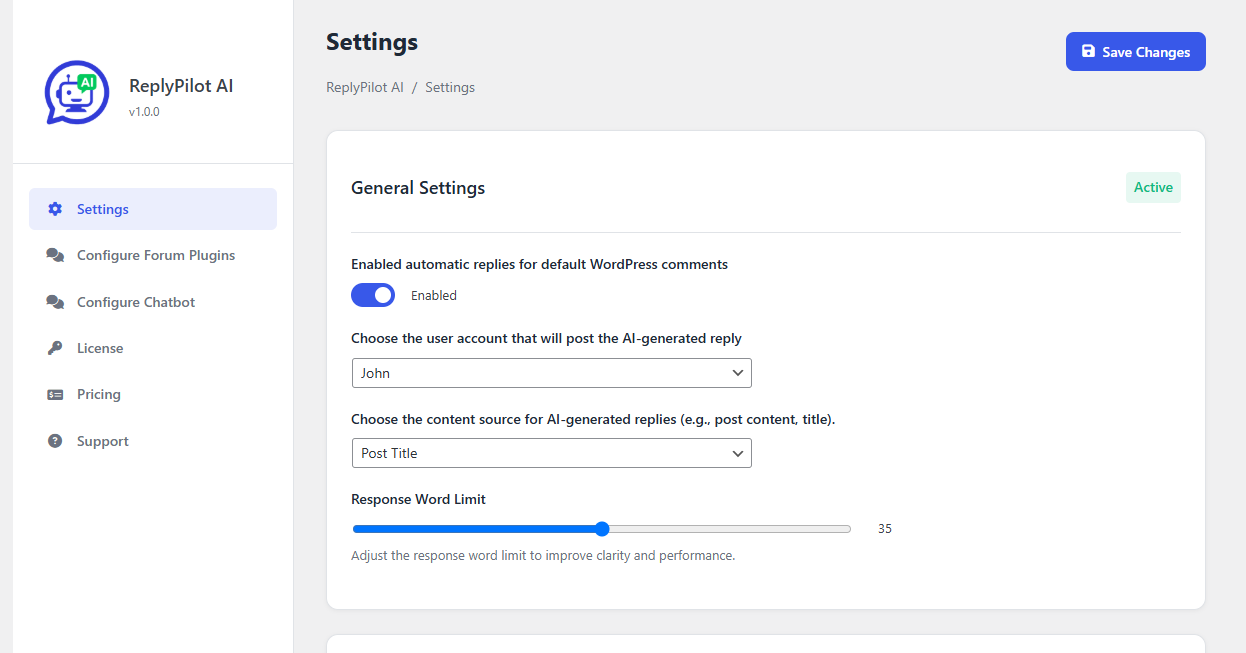
Task: Click the Pricing money icon
Action: click(55, 394)
